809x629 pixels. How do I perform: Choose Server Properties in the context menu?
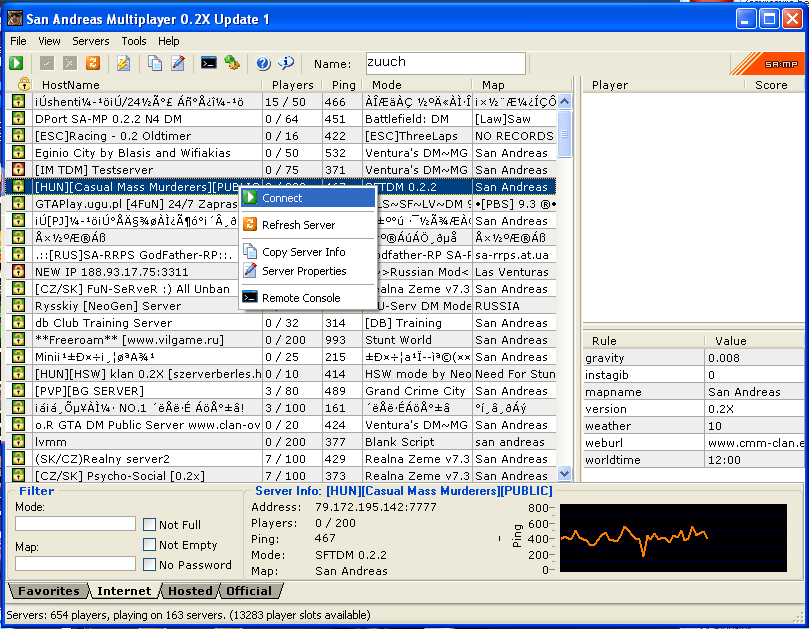(308, 271)
